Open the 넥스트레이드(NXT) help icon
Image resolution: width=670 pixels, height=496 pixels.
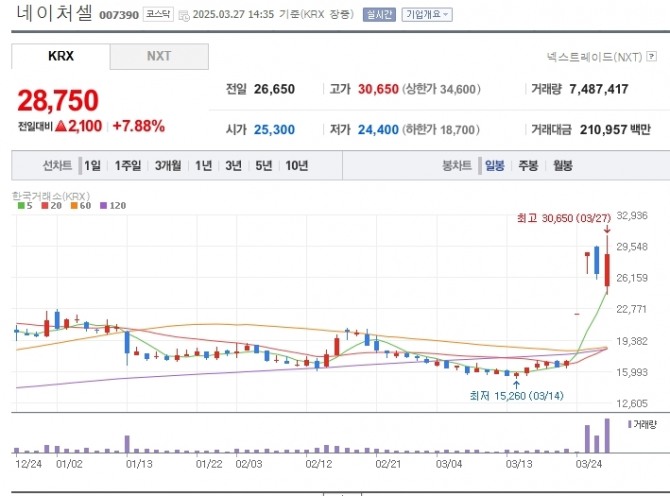coord(651,56)
